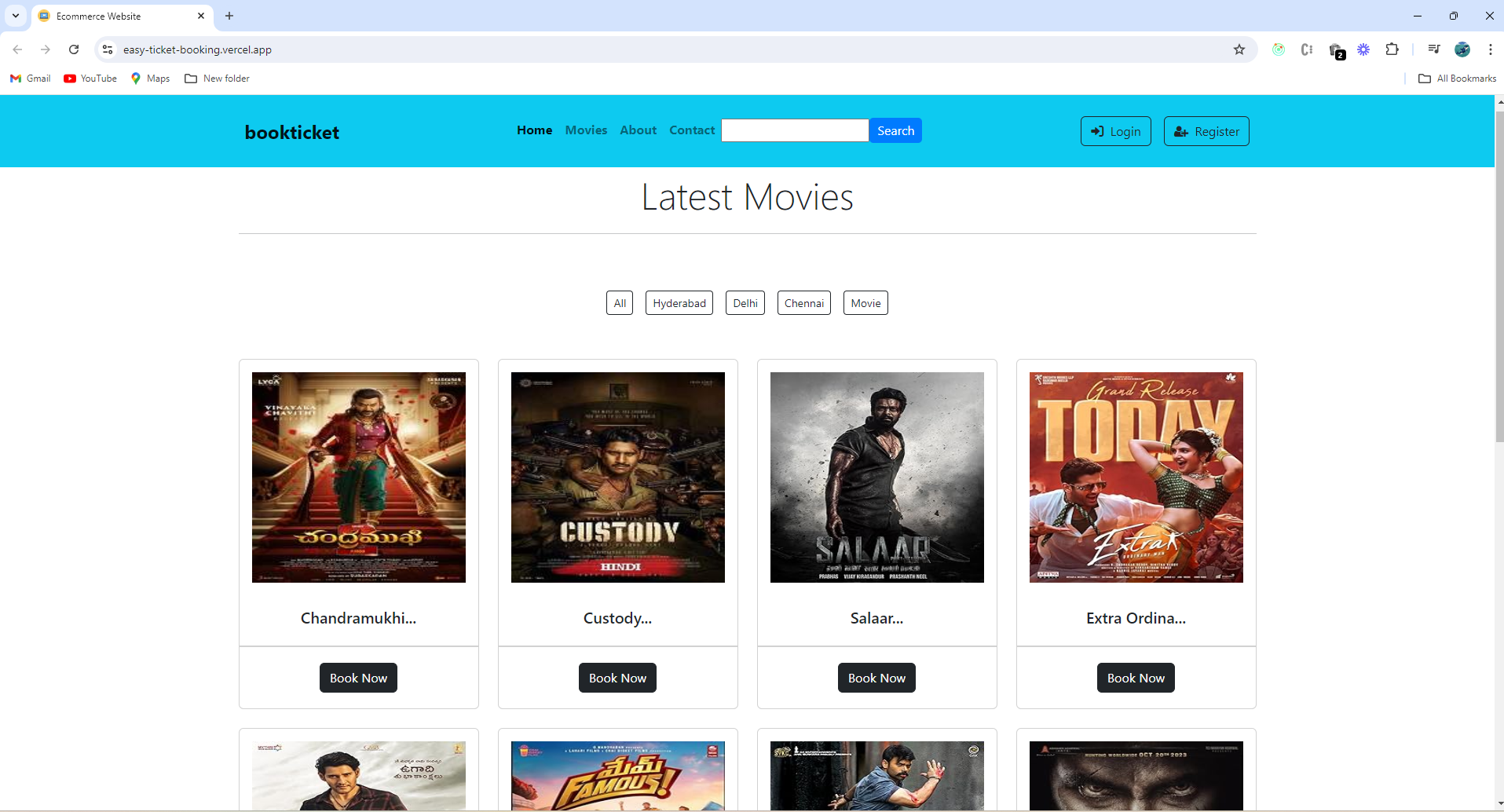1504x812 pixels.
Task: Open the Extra Ordinary Man poster
Action: tap(1136, 477)
